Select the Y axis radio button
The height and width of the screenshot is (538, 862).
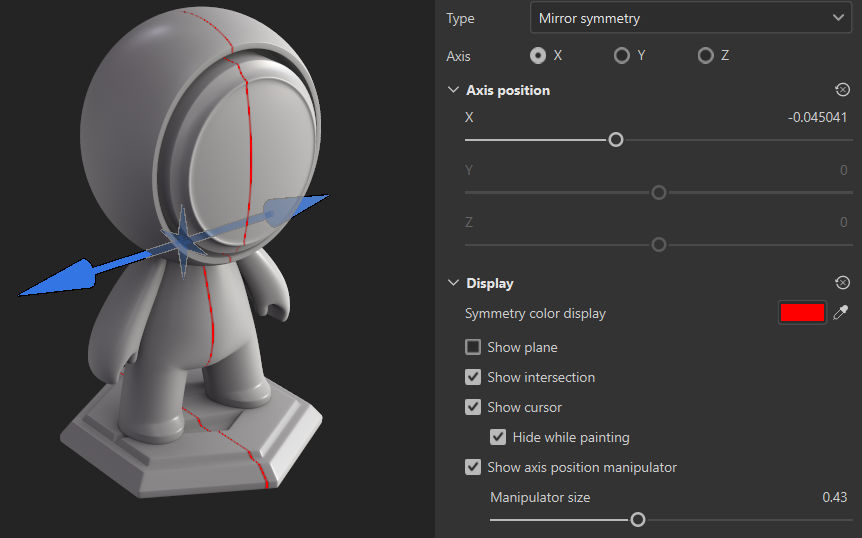(x=622, y=56)
